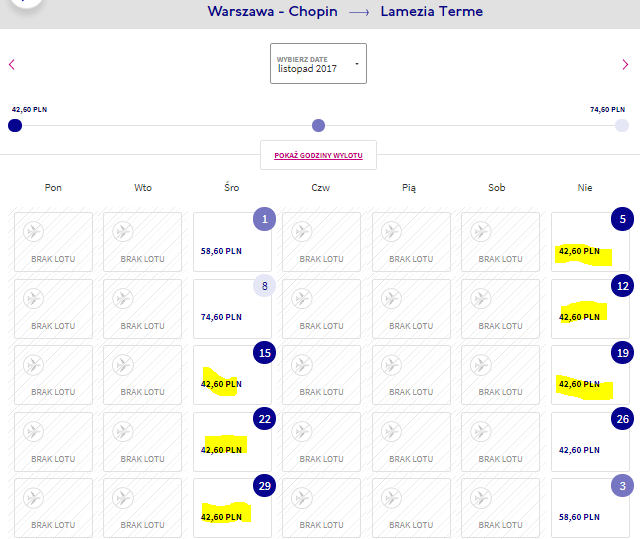Click the Śro weekday header
The image size is (640, 539).
click(x=231, y=187)
